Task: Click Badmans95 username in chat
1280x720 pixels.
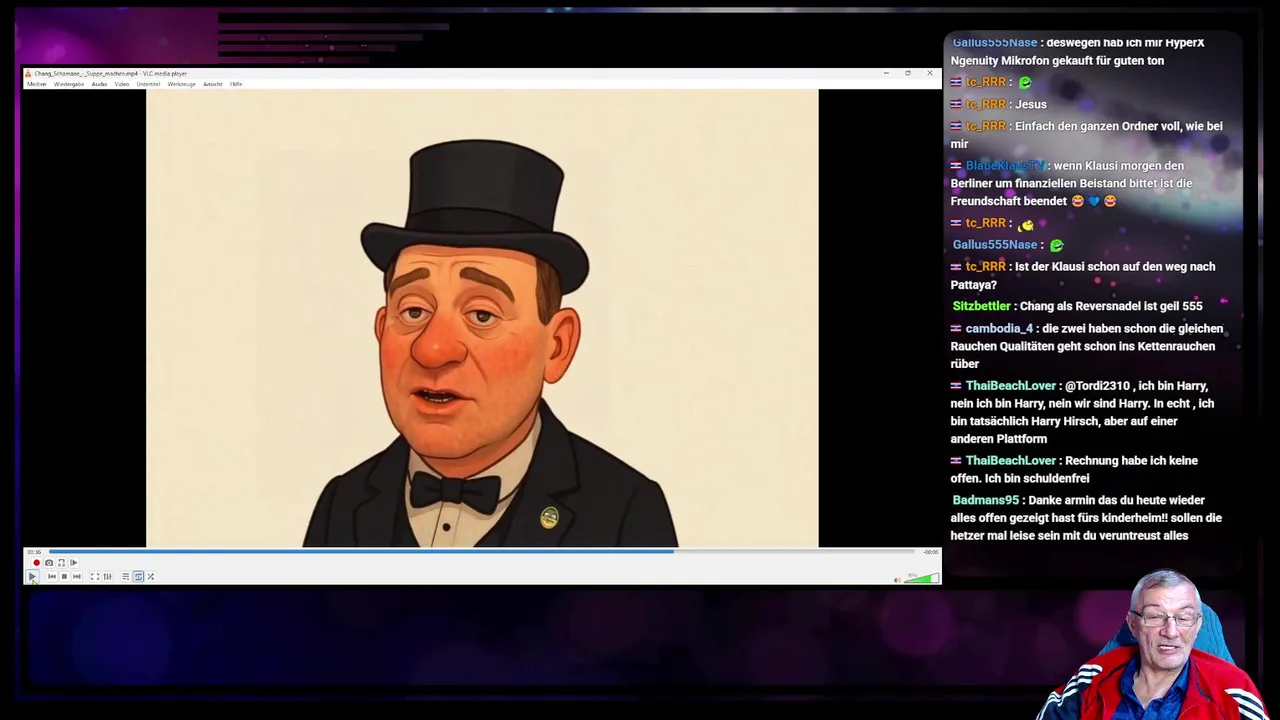Action: click(x=985, y=500)
